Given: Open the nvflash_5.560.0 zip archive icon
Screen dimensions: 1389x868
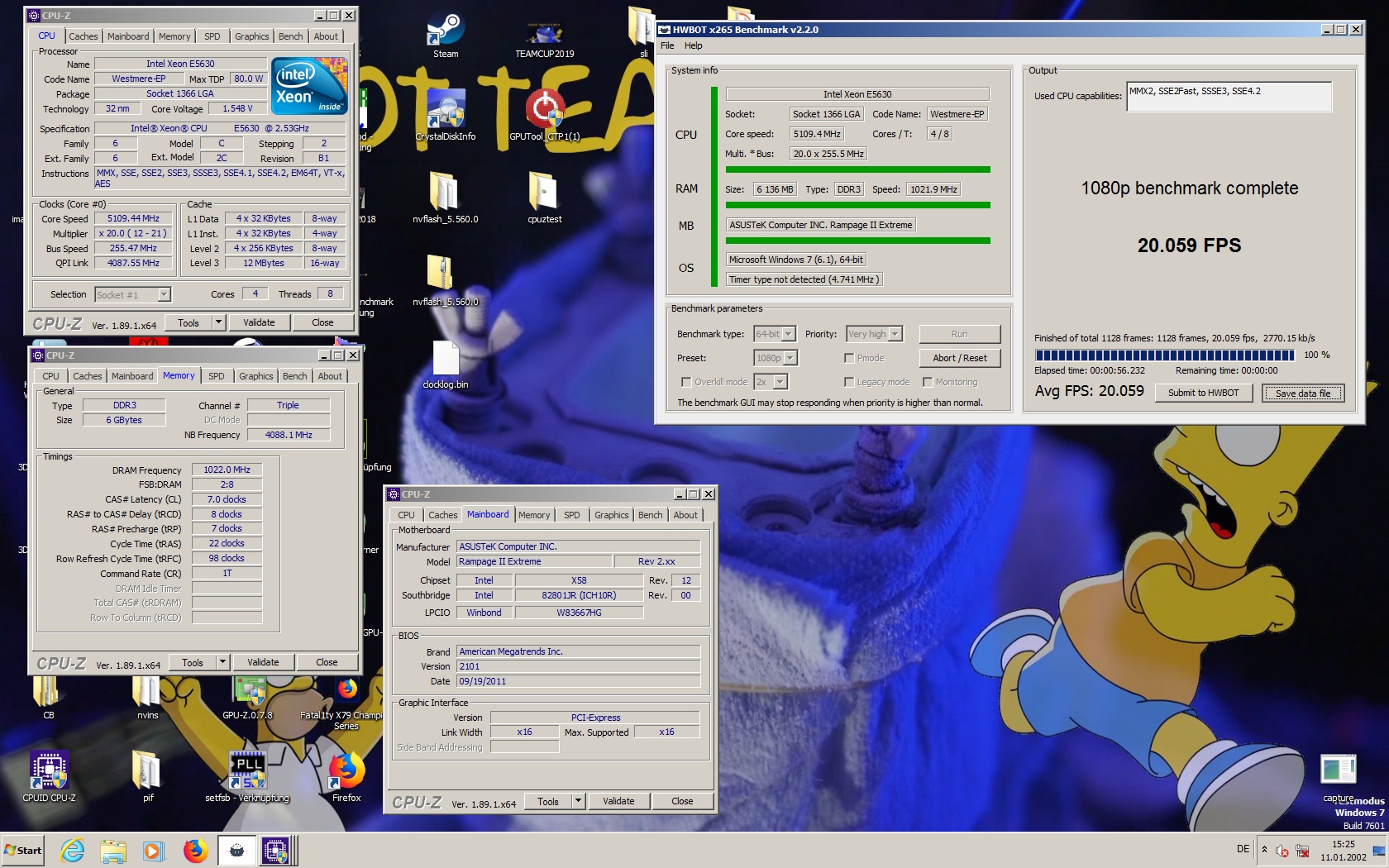Looking at the screenshot, I should pyautogui.click(x=445, y=281).
